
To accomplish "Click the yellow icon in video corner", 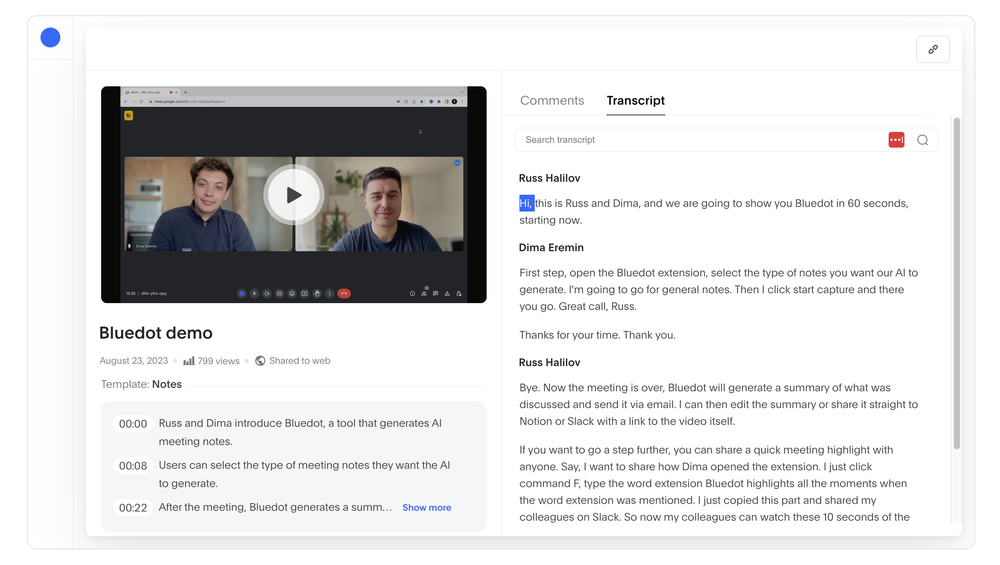I will coord(128,115).
